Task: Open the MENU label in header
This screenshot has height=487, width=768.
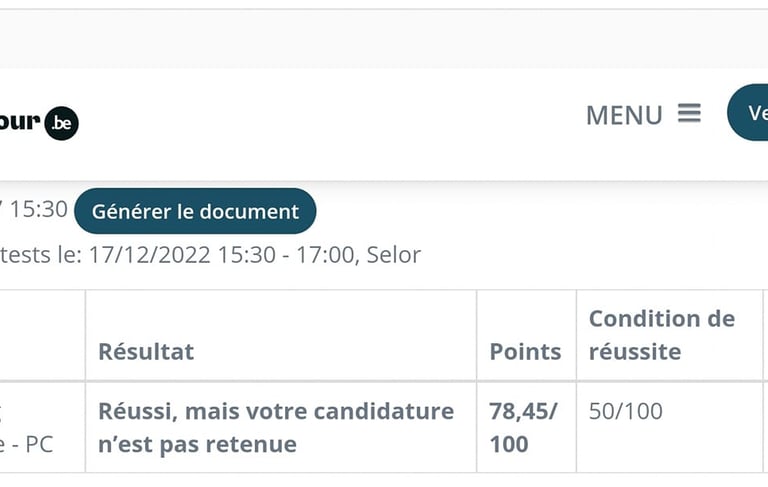Action: coord(624,115)
